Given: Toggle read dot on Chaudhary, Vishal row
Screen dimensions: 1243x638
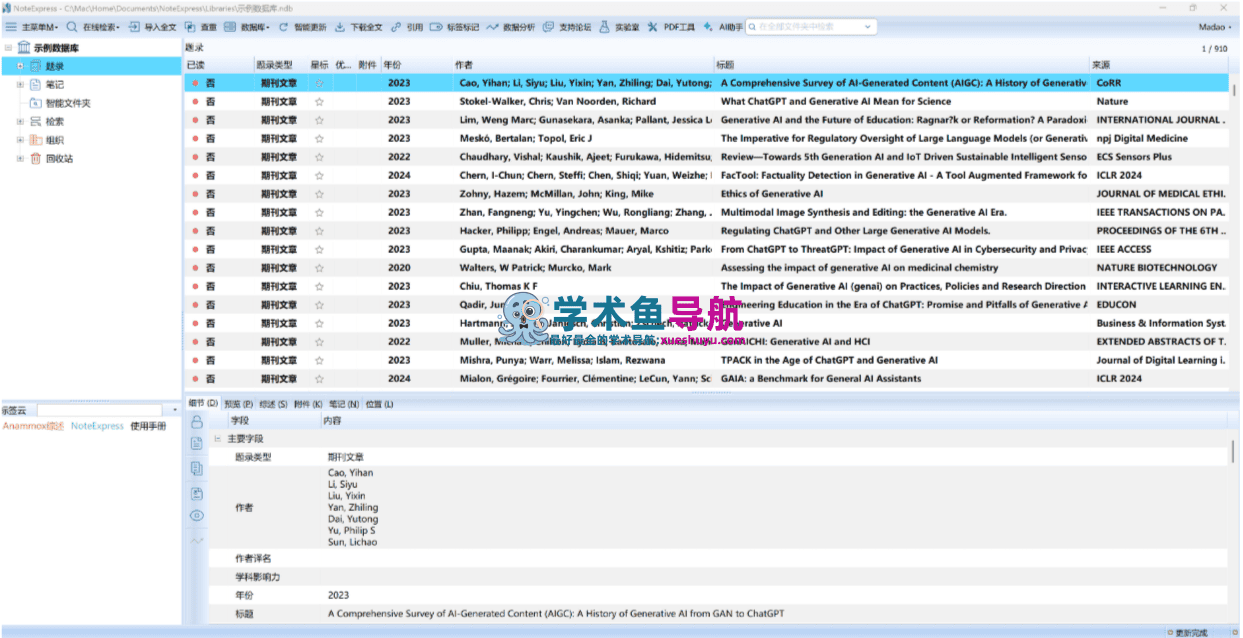Looking at the screenshot, I should (196, 157).
